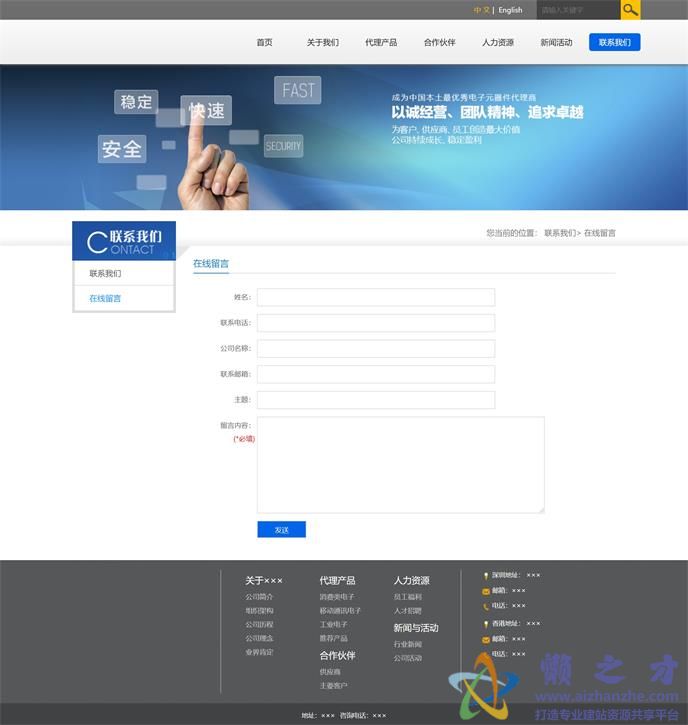Open 合作伙伴 in the top navigation
Viewport: 688px width, 725px height.
[440, 43]
